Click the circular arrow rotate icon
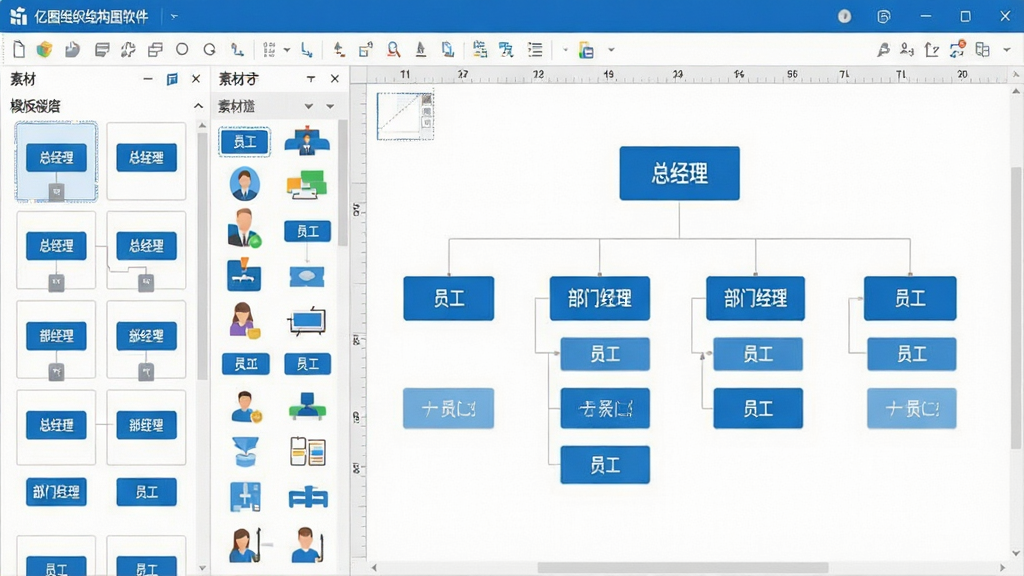Image resolution: width=1024 pixels, height=576 pixels. pyautogui.click(x=210, y=49)
